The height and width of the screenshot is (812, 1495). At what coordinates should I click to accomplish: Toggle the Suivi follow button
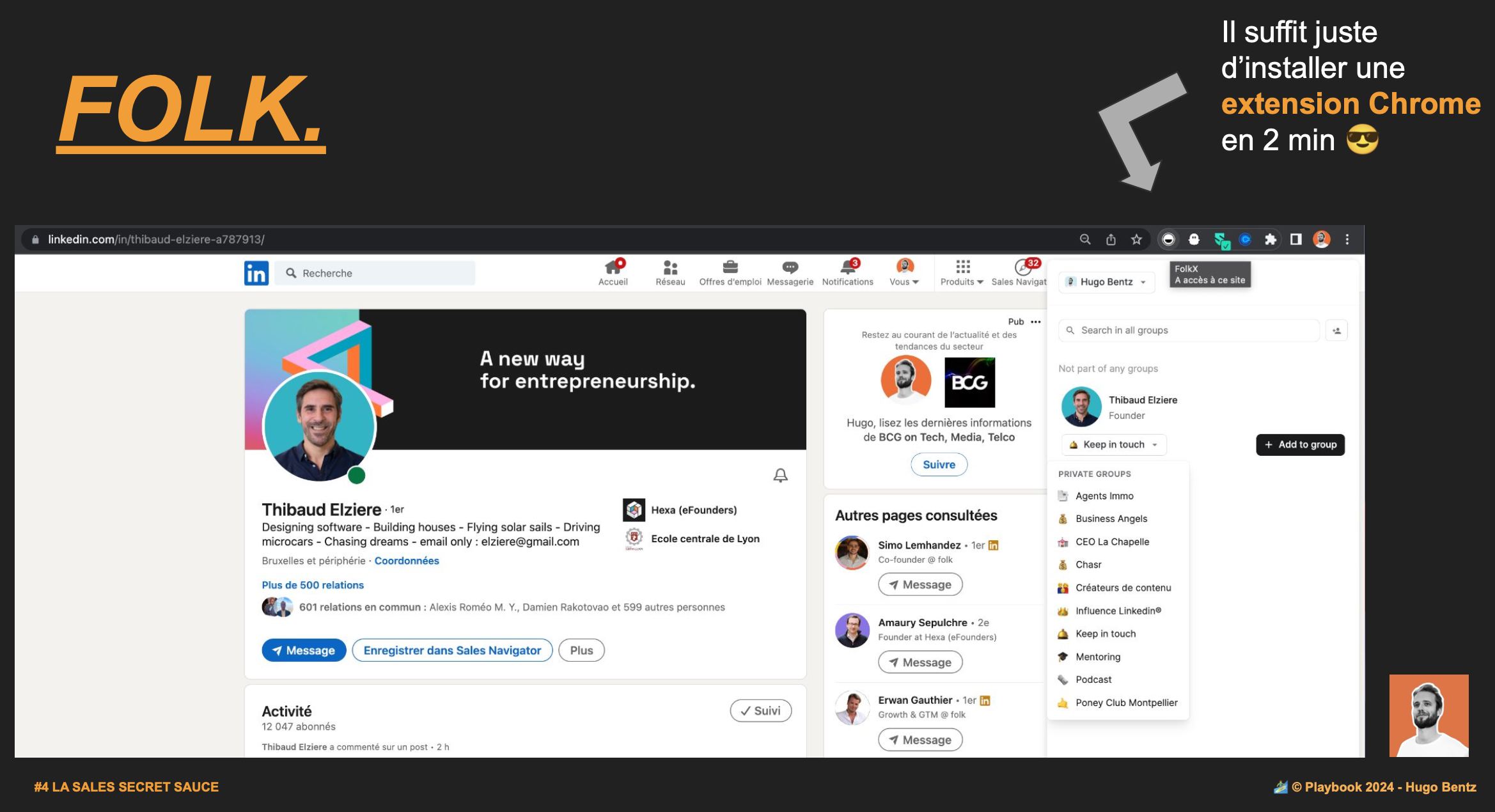pos(760,710)
